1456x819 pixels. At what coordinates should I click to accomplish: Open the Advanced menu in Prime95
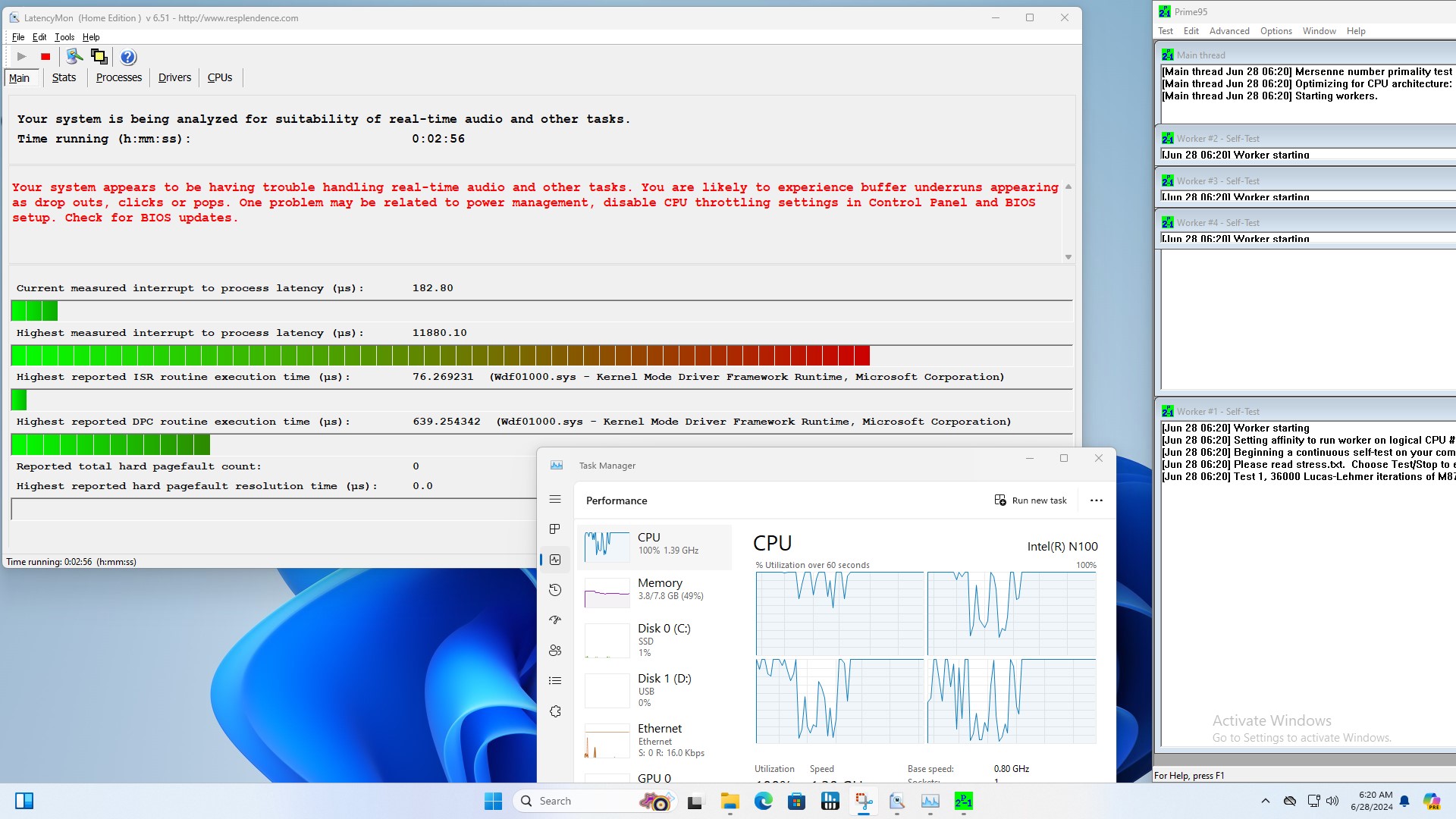pos(1228,31)
